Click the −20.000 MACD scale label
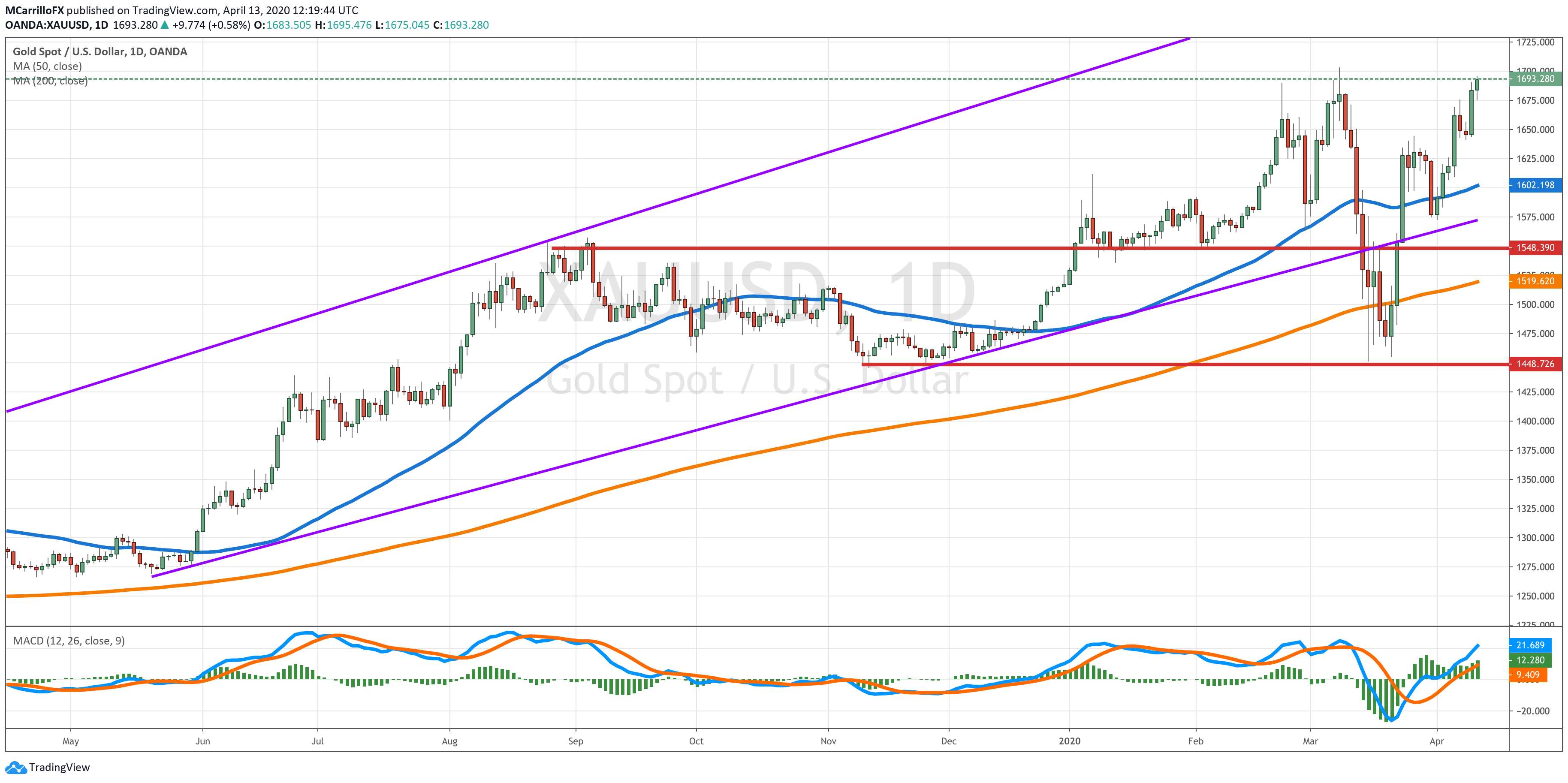Viewport: 1568px width, 783px height. 1533,711
